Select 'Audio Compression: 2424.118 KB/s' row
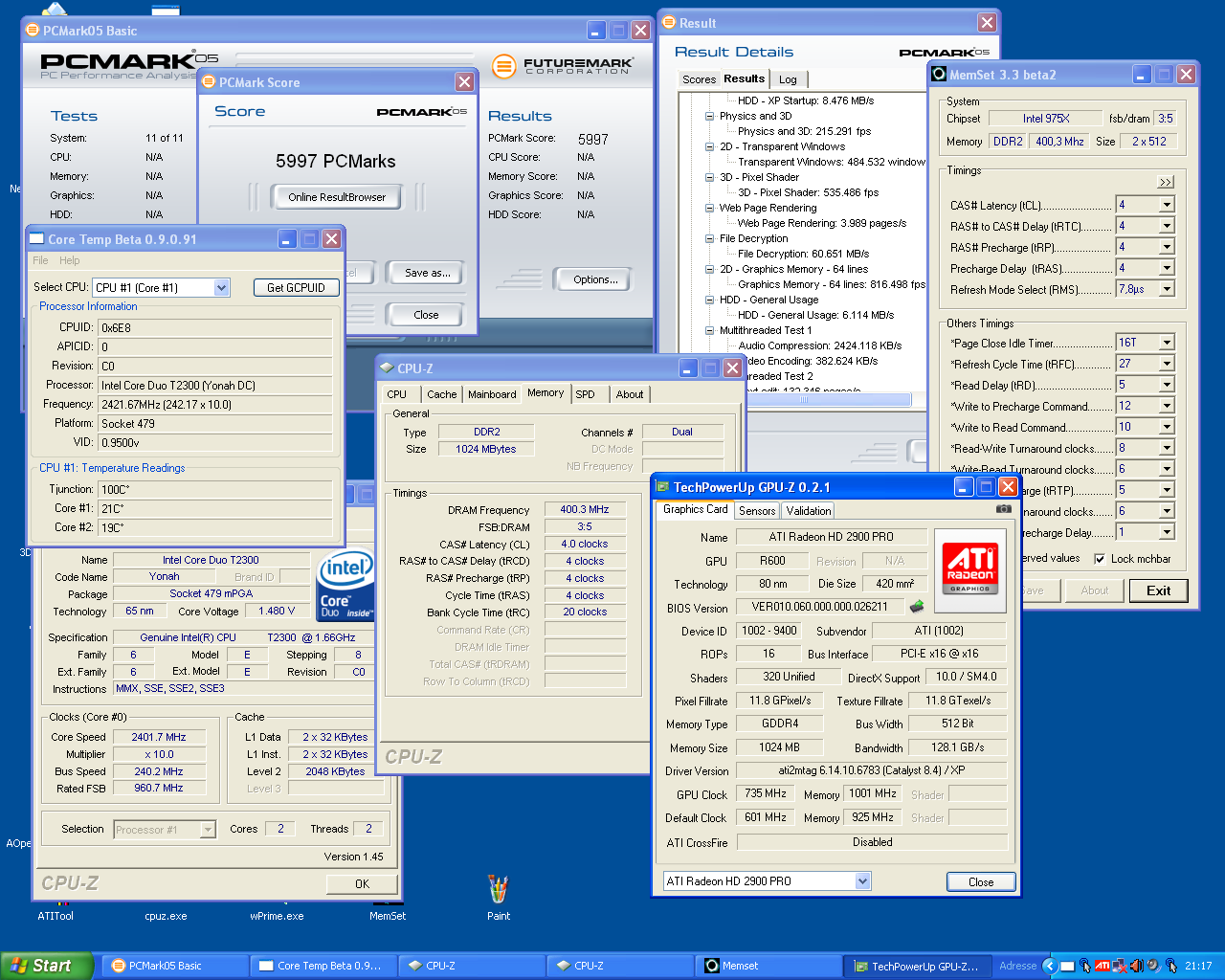This screenshot has height=980, width=1225. (819, 345)
